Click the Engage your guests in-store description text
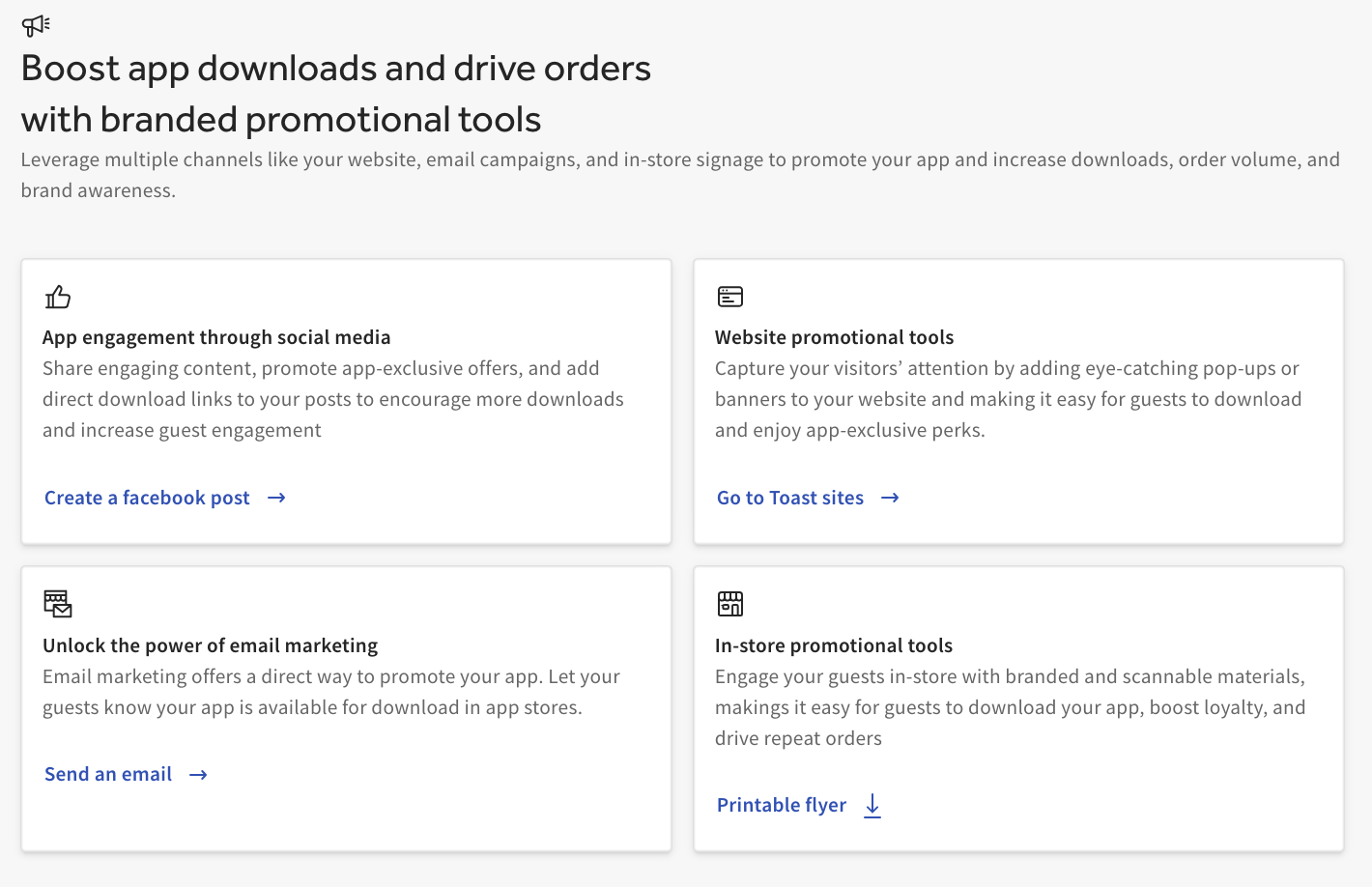 (x=1010, y=707)
